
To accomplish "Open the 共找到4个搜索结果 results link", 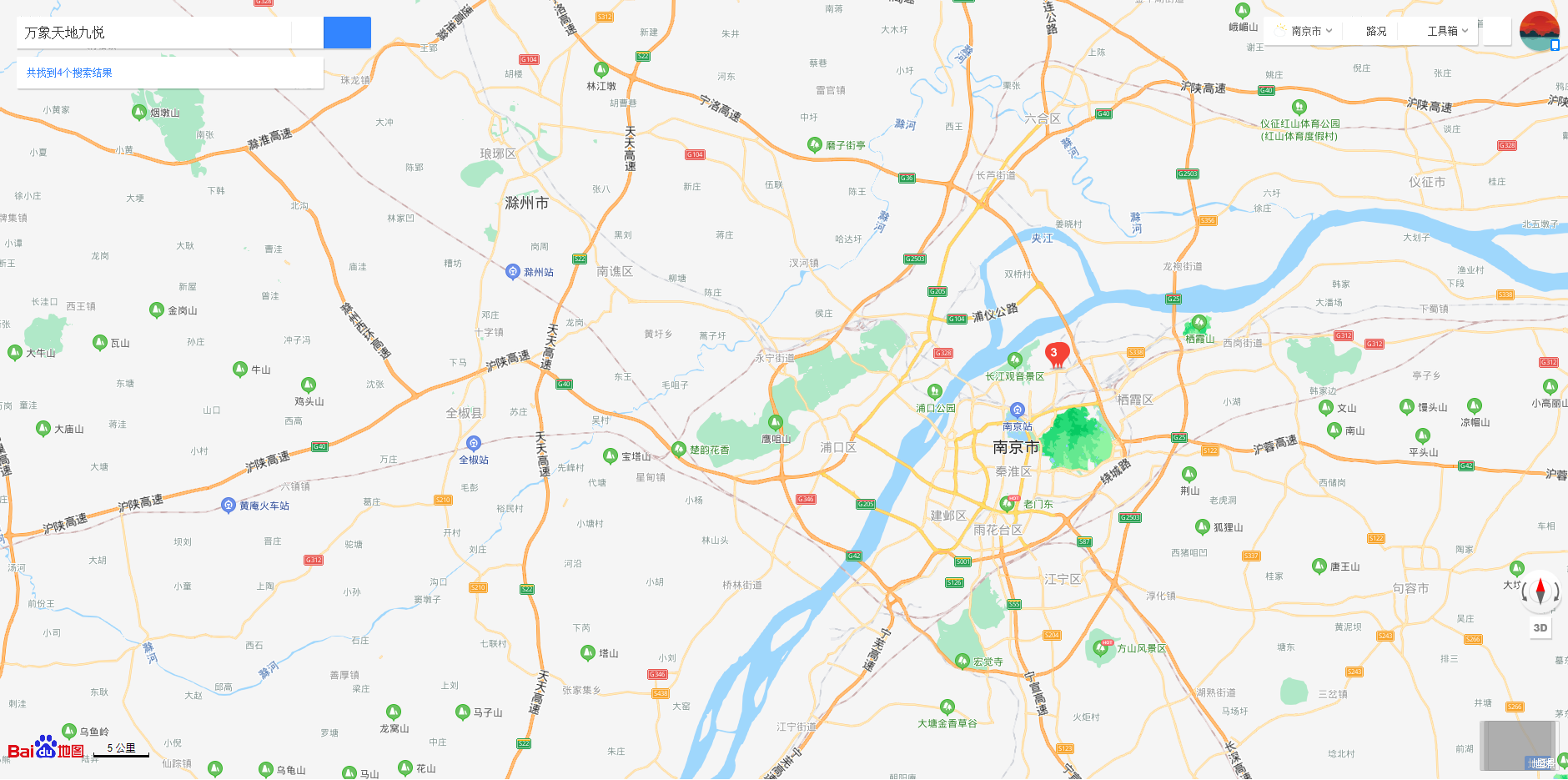I will pyautogui.click(x=69, y=73).
